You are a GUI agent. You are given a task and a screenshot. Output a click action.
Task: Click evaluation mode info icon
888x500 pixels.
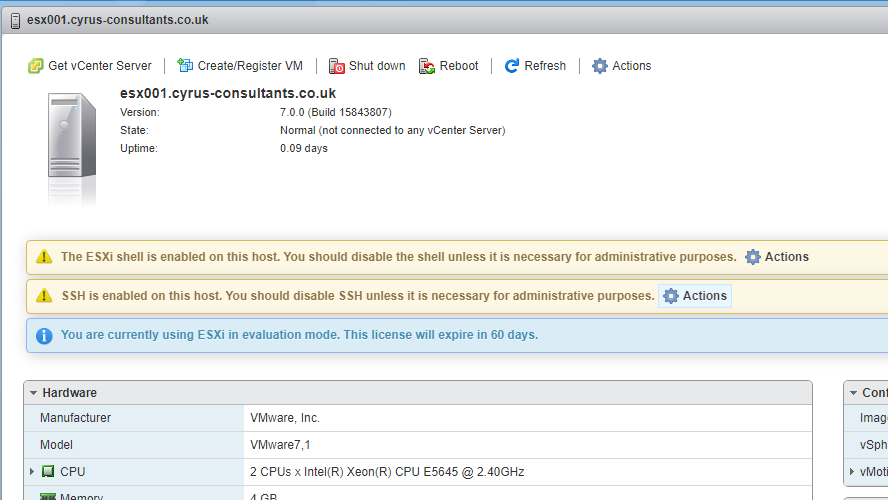(x=44, y=335)
